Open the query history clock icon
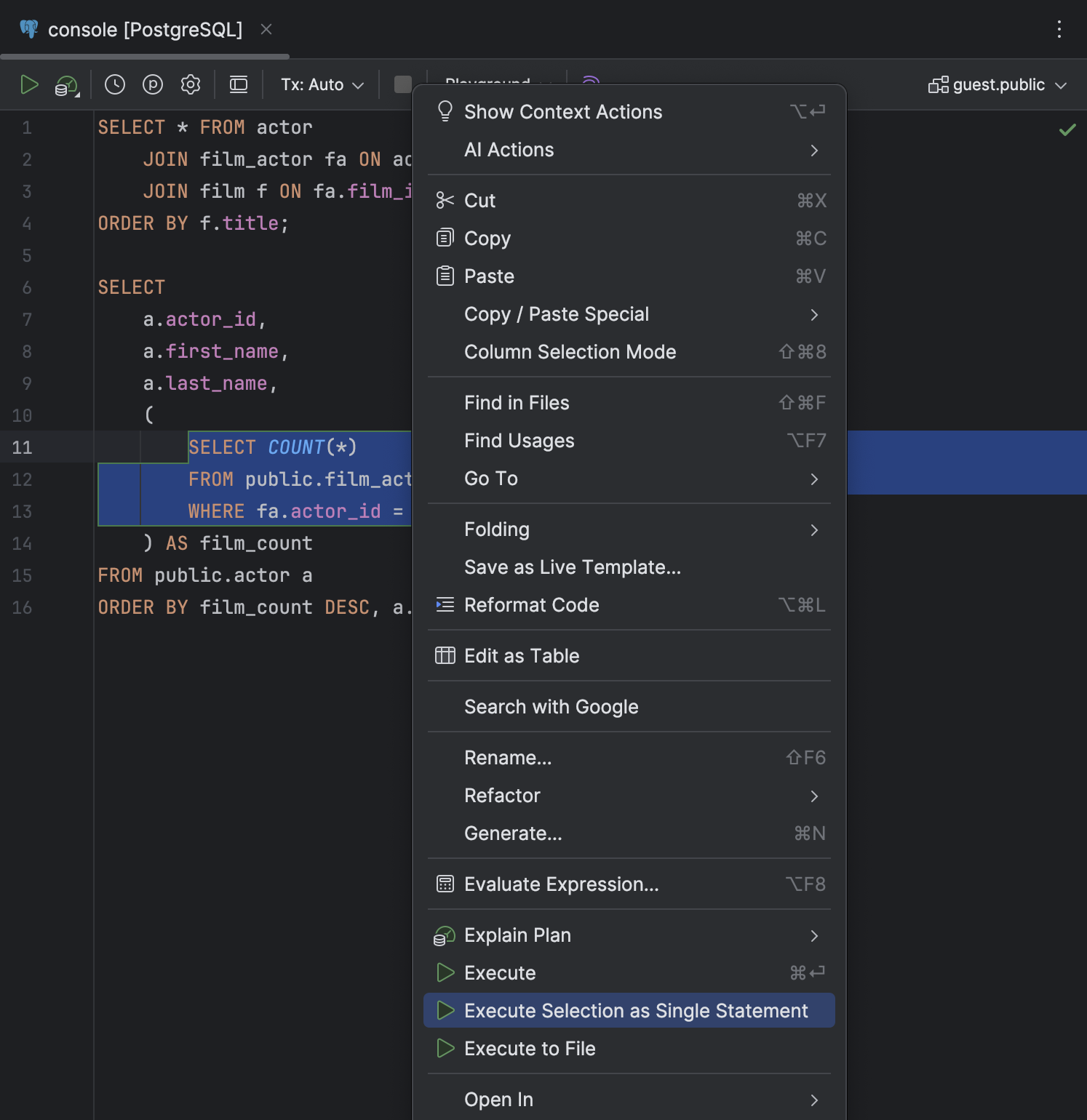 (115, 85)
